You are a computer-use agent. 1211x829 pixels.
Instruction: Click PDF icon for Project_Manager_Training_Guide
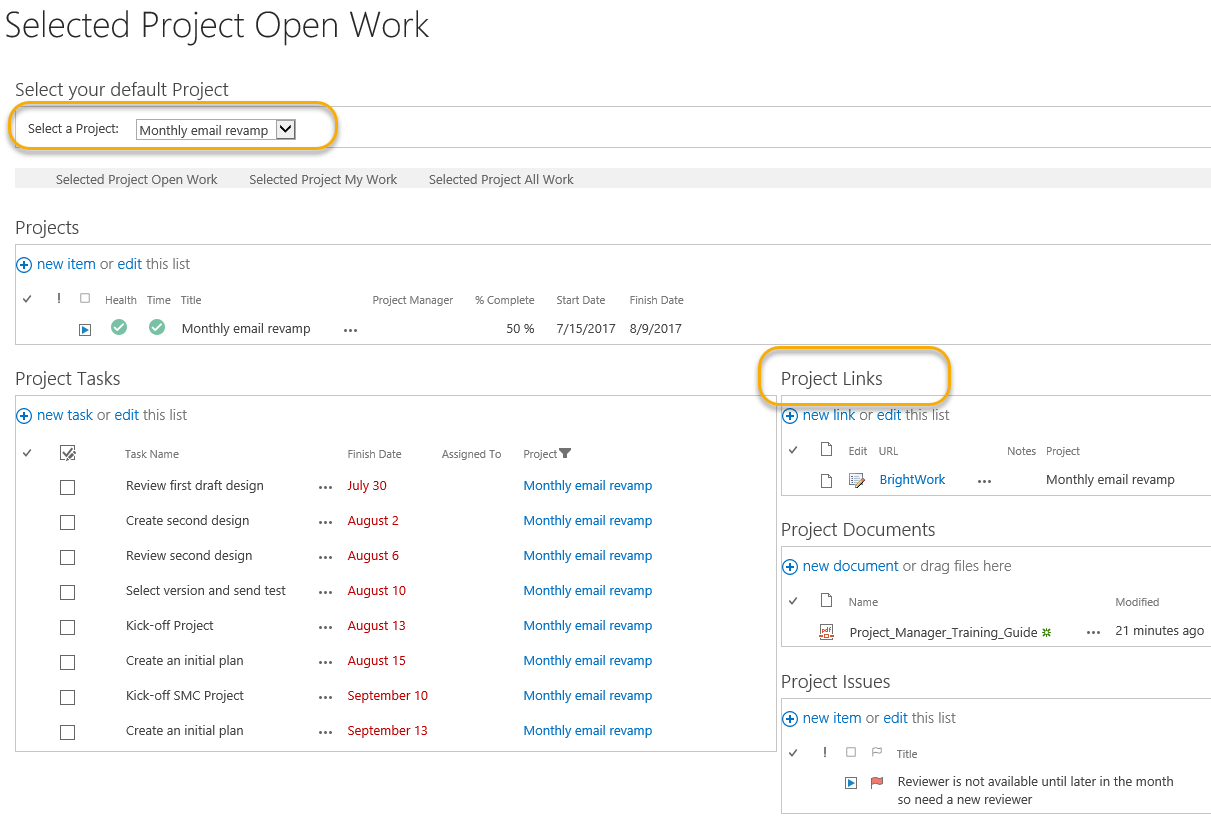827,632
